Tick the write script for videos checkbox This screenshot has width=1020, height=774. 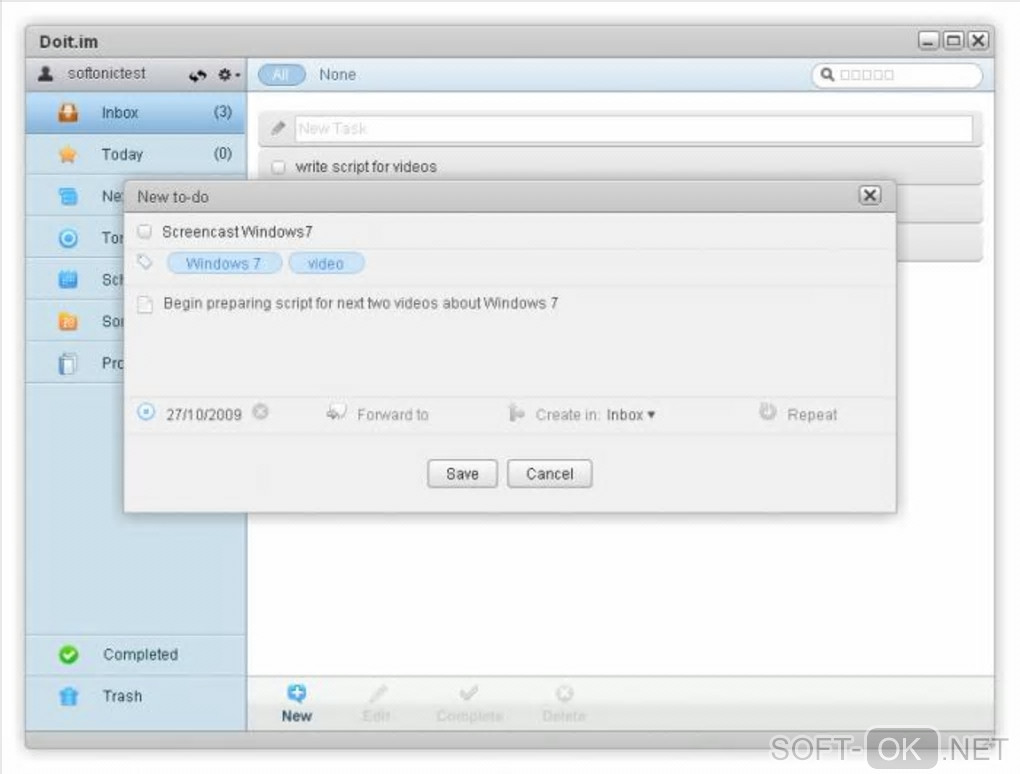[278, 167]
